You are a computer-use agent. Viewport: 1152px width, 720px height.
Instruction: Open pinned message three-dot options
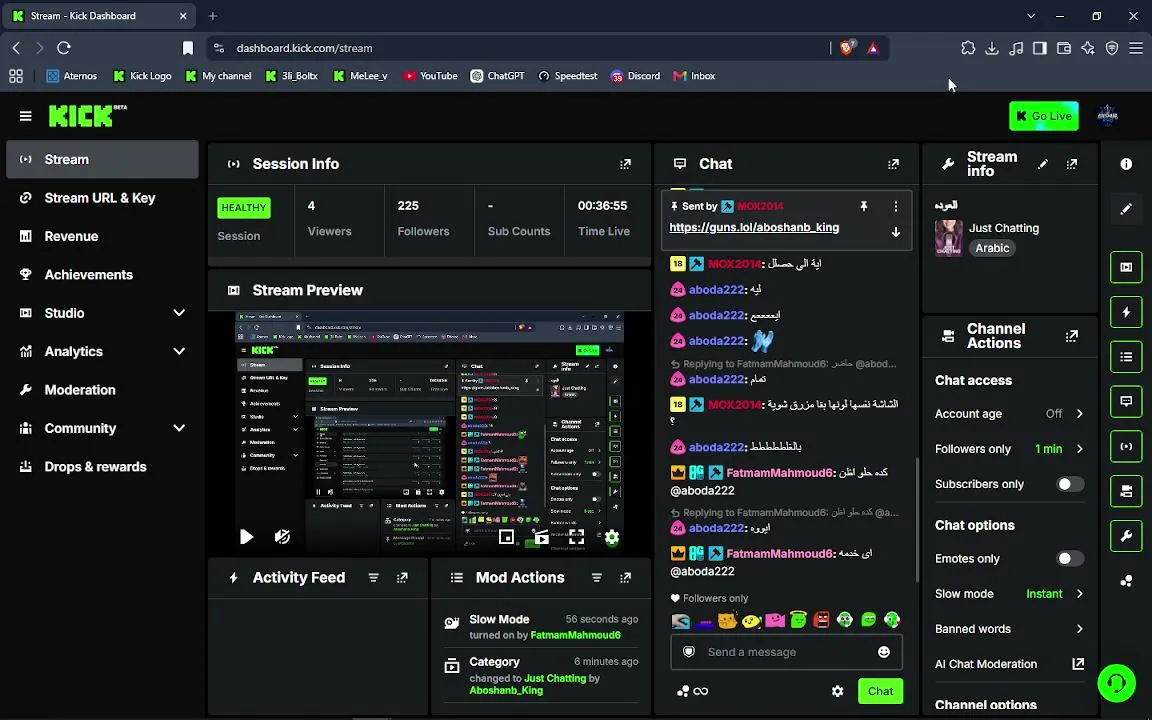pyautogui.click(x=896, y=206)
